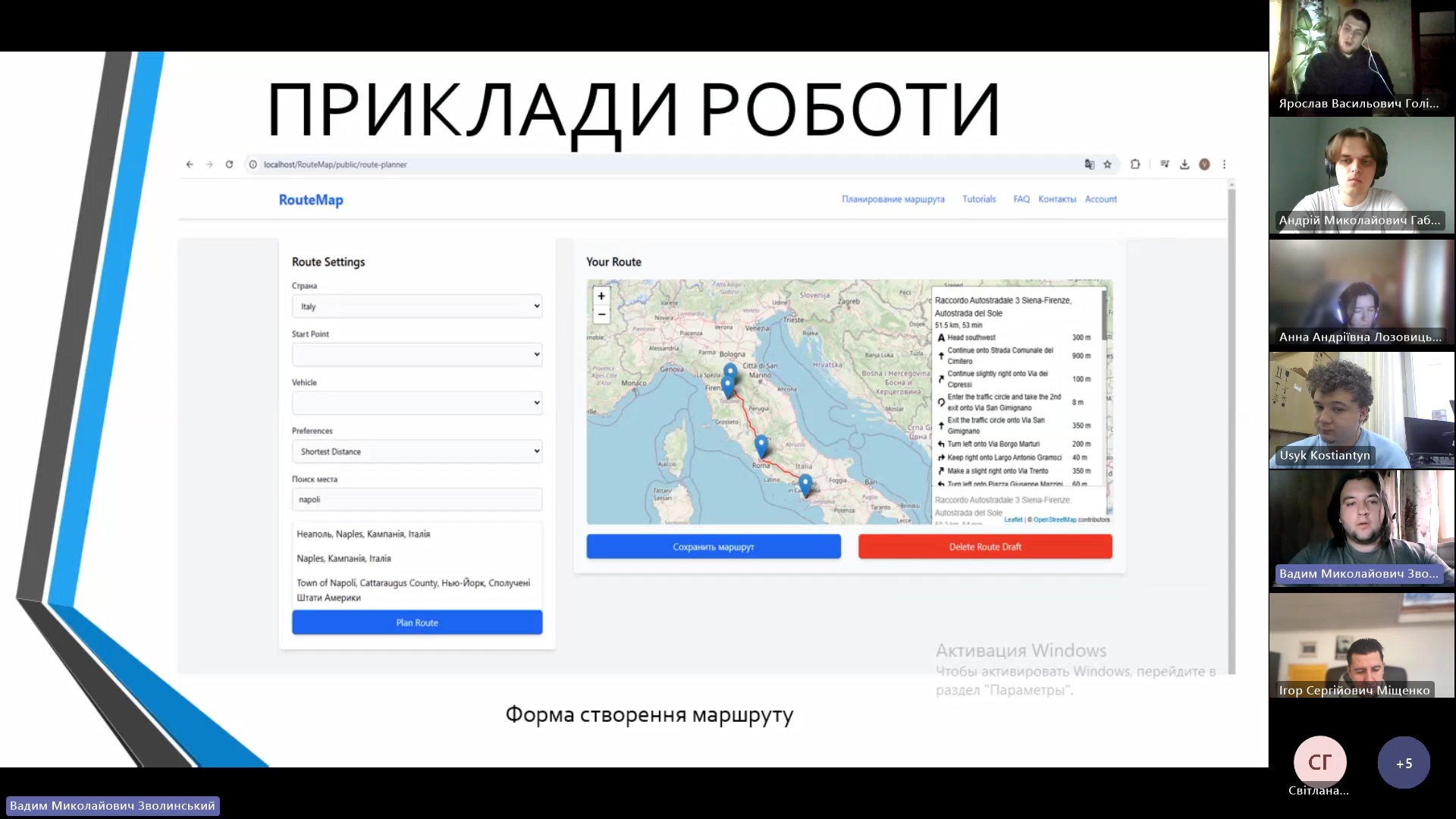Expand Preferences dropdown Shortest Distance
The width and height of the screenshot is (1456, 819).
[x=417, y=451]
